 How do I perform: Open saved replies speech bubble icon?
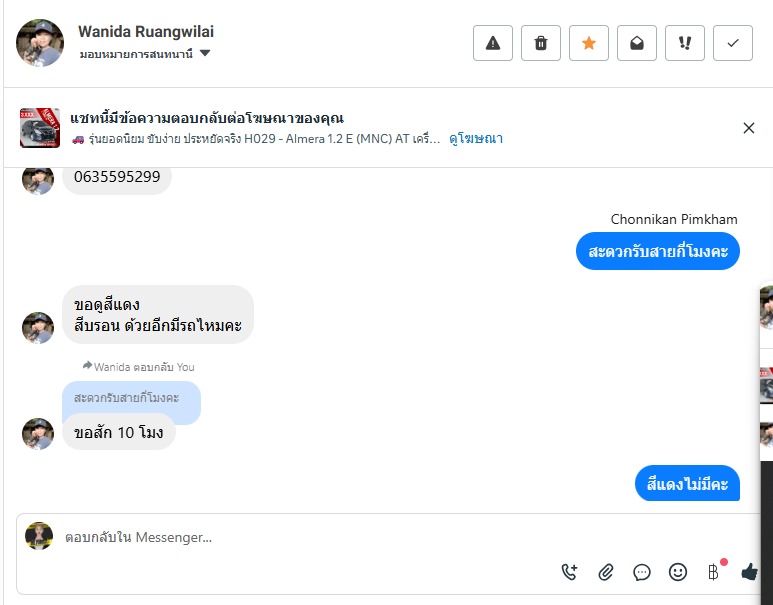coord(642,572)
